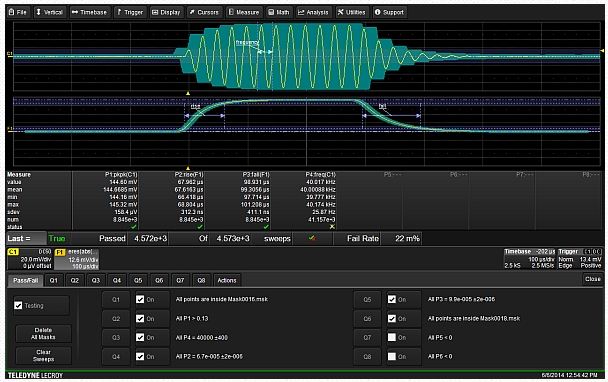The image size is (608, 382).
Task: Open the Cursors menu
Action: click(204, 12)
